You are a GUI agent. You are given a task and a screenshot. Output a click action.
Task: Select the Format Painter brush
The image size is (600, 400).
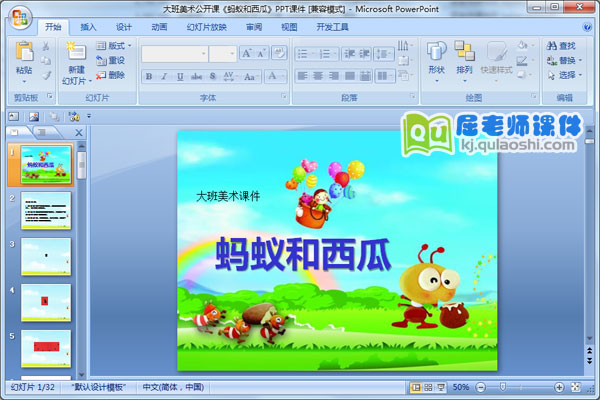pyautogui.click(x=46, y=75)
